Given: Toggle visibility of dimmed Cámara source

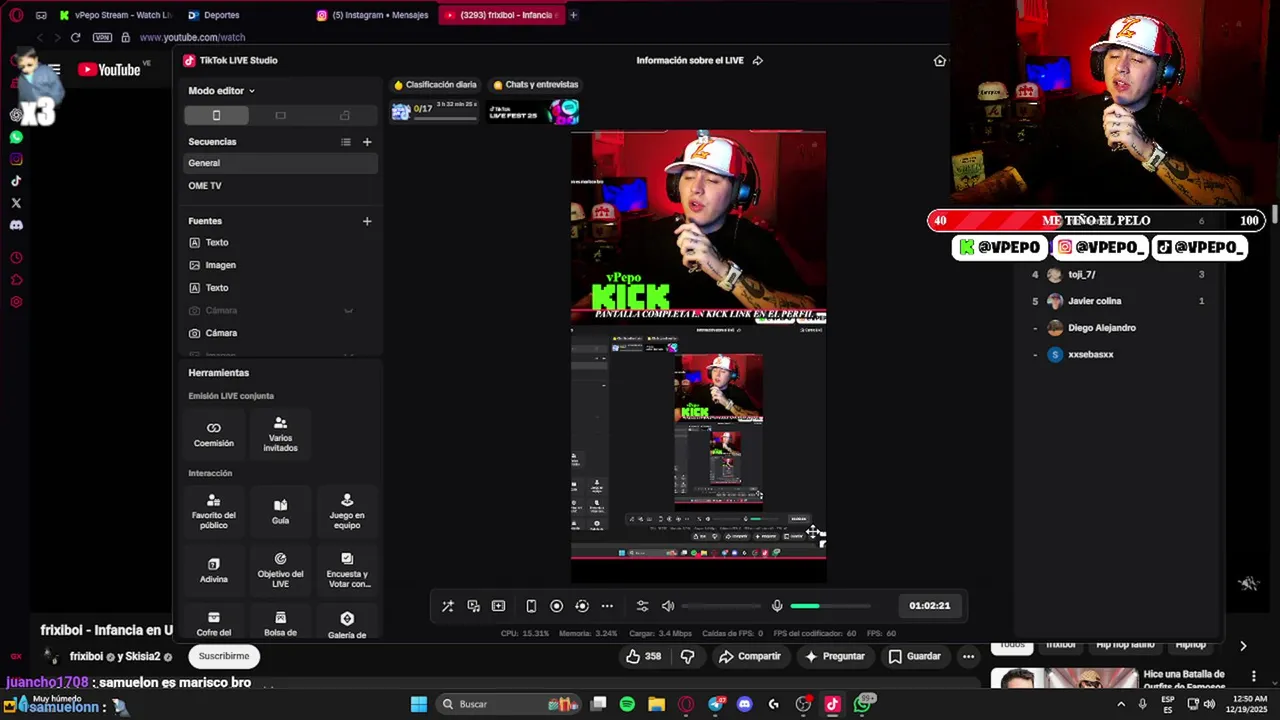Looking at the screenshot, I should 349,311.
